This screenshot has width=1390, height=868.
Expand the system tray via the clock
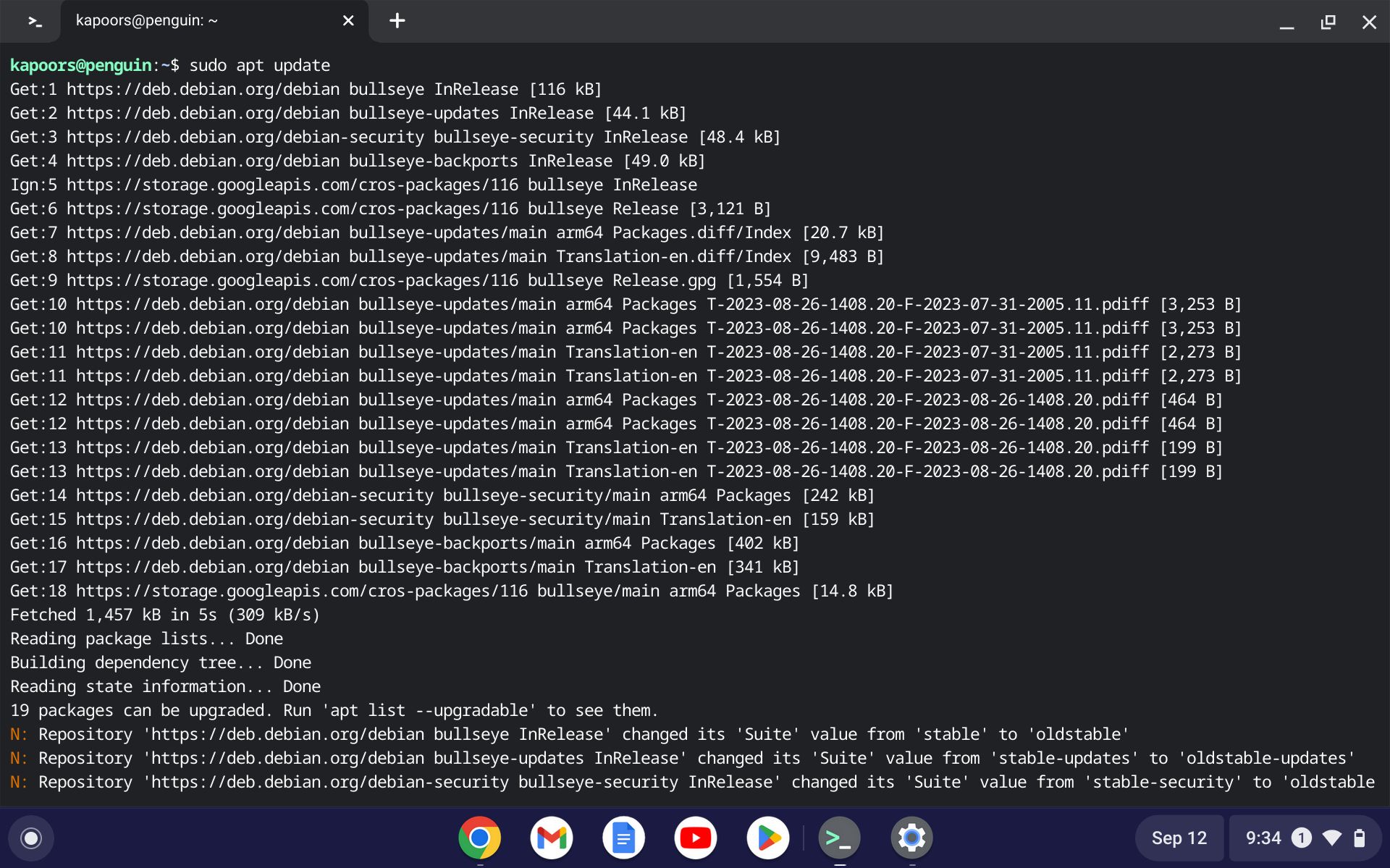click(x=1263, y=838)
